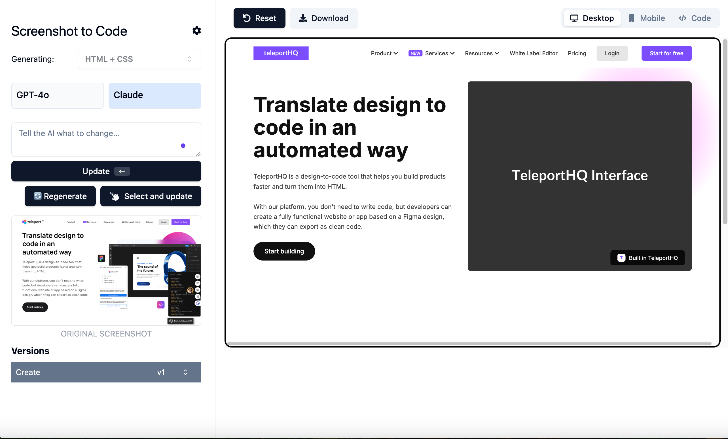Open settings via the gear icon
728x439 pixels.
tap(197, 31)
